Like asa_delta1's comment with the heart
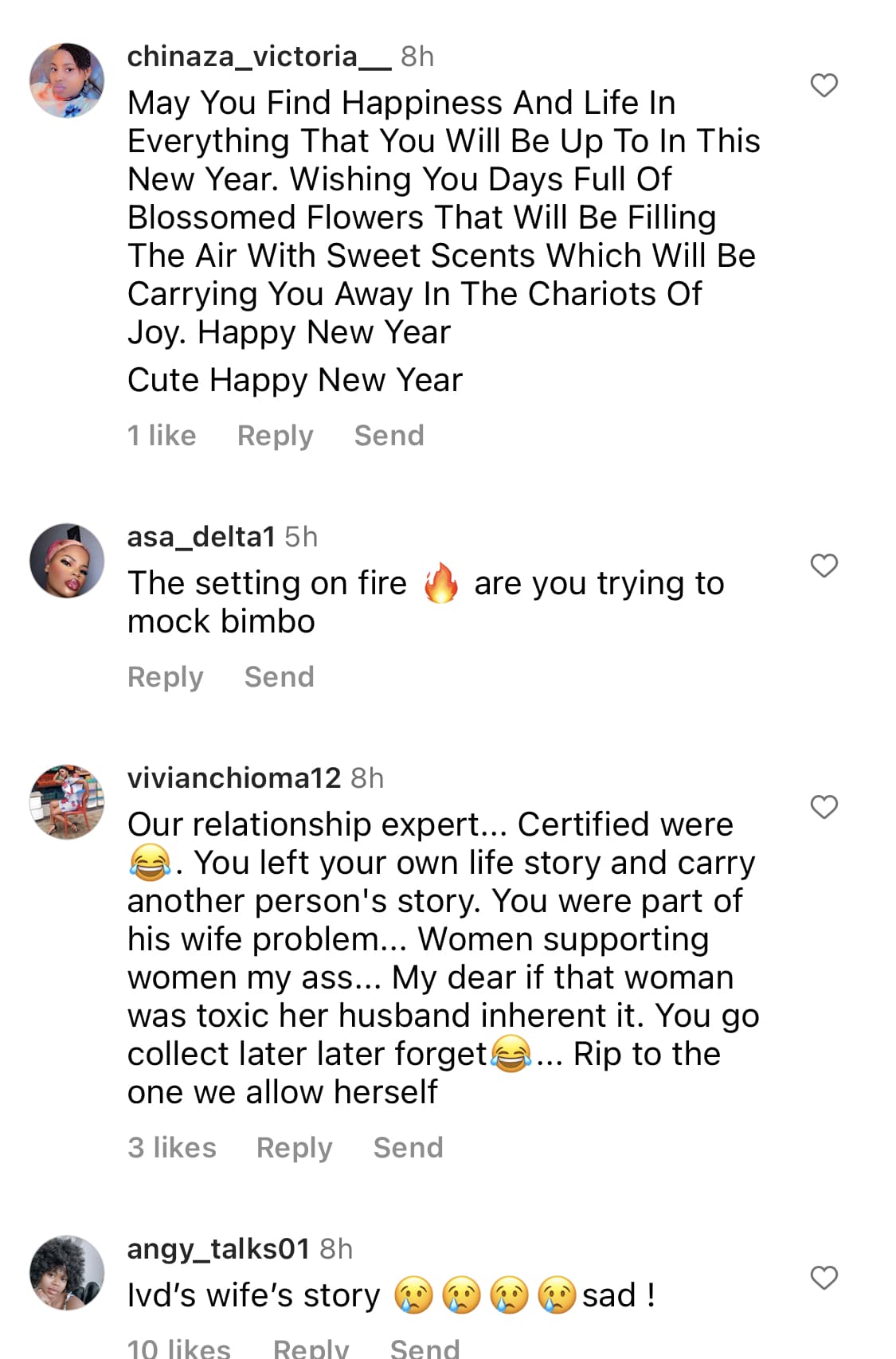The height and width of the screenshot is (1359, 896). coord(824,566)
